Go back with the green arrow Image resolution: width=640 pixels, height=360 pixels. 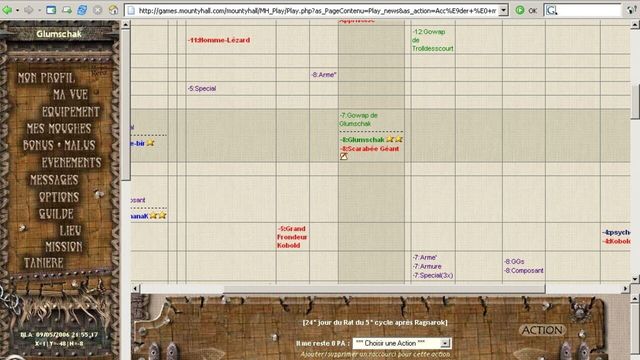click(7, 10)
